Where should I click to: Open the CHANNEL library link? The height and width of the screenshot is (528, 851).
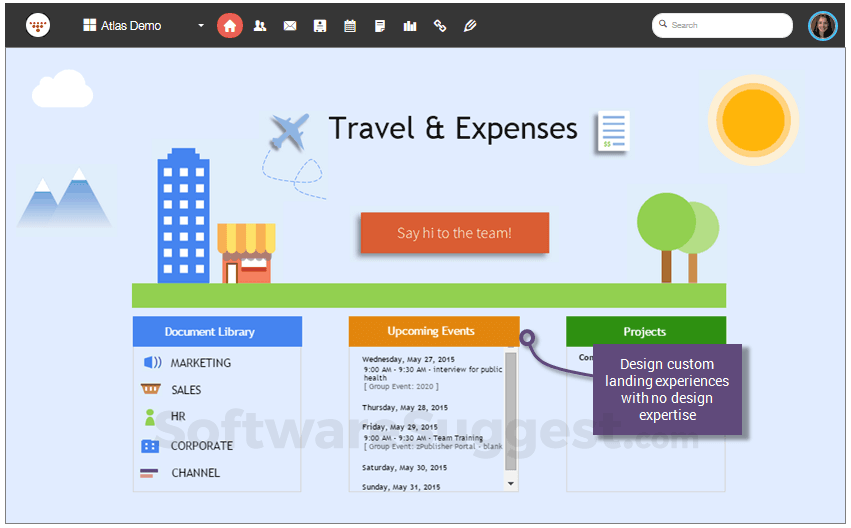[x=196, y=473]
